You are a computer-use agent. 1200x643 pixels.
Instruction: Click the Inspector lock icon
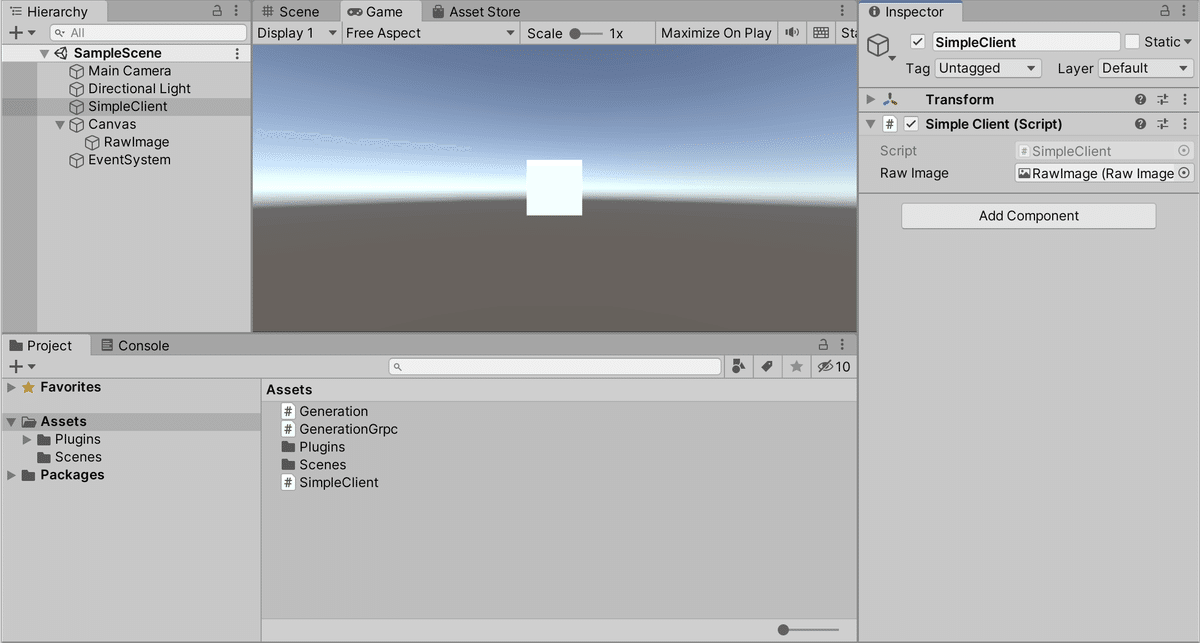[x=1163, y=11]
